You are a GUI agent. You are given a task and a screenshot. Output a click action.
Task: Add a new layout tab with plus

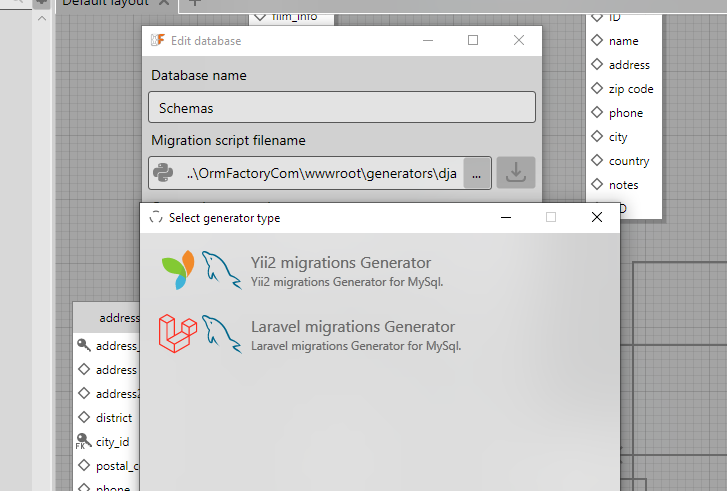click(195, 2)
